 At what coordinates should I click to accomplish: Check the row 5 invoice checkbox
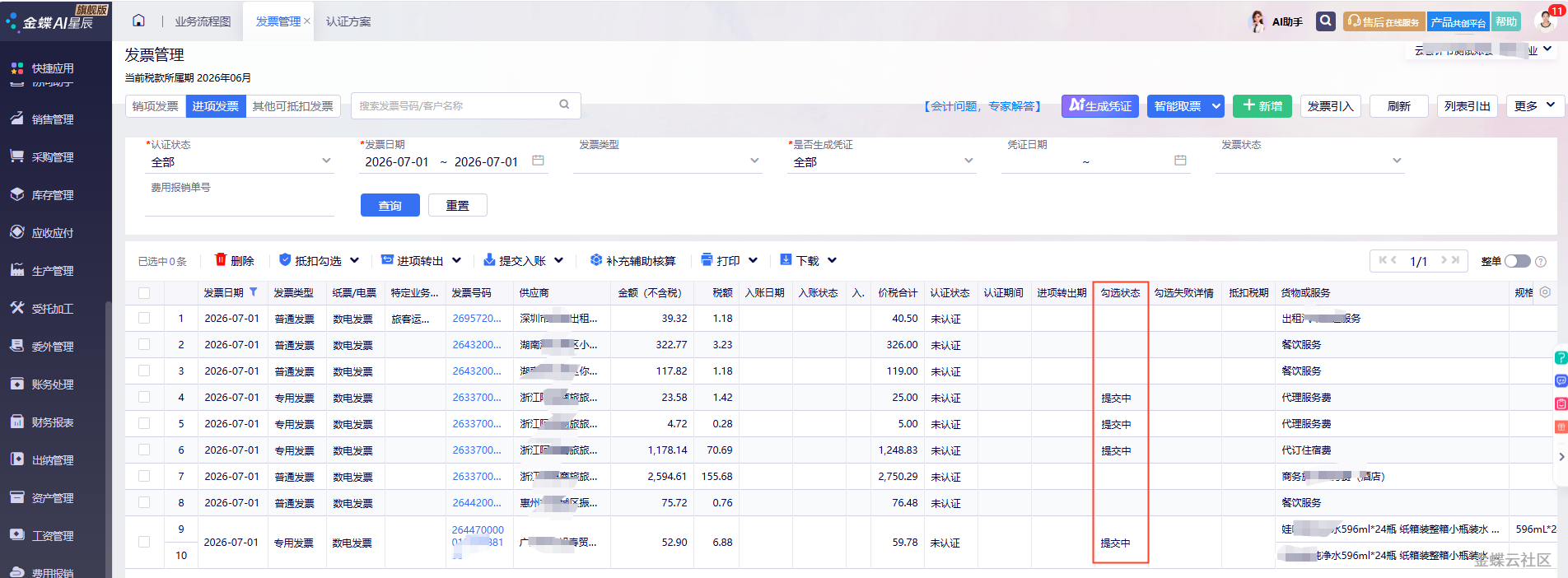coord(144,423)
